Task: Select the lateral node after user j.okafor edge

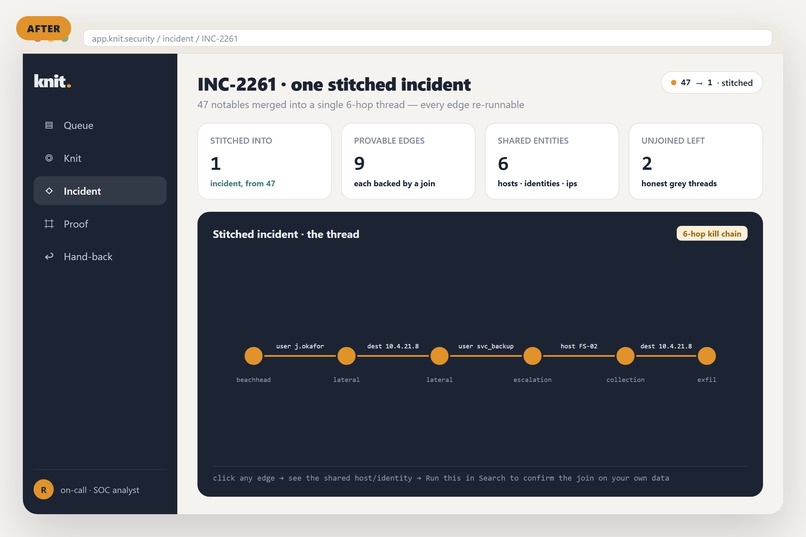Action: pyautogui.click(x=346, y=356)
